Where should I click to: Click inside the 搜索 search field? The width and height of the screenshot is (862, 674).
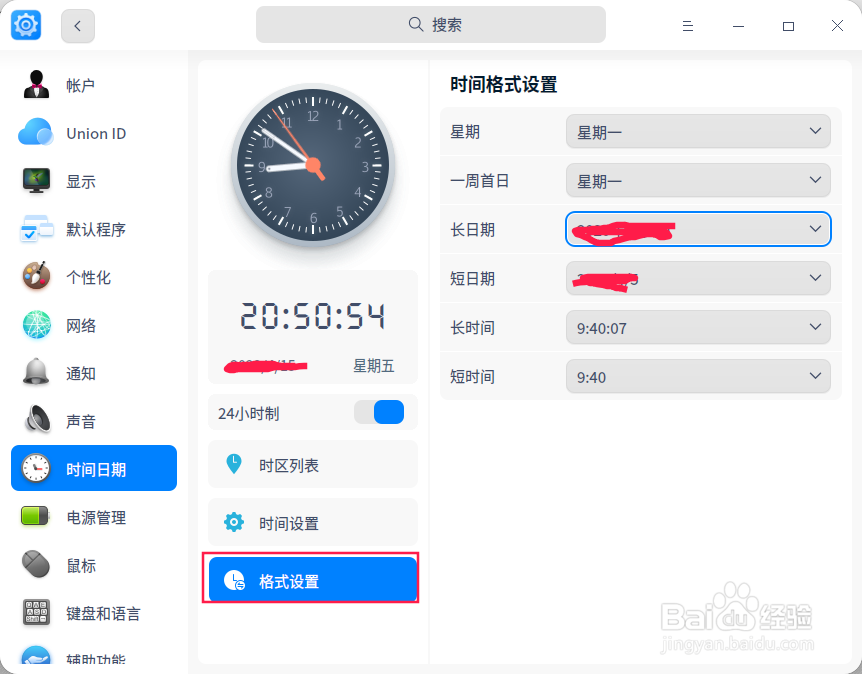tap(430, 24)
